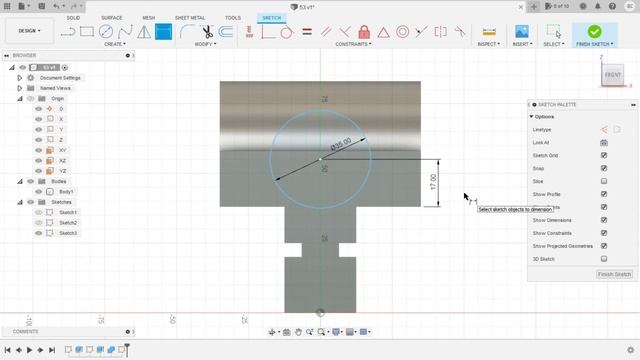Select the Spline sketch tool

point(125,32)
